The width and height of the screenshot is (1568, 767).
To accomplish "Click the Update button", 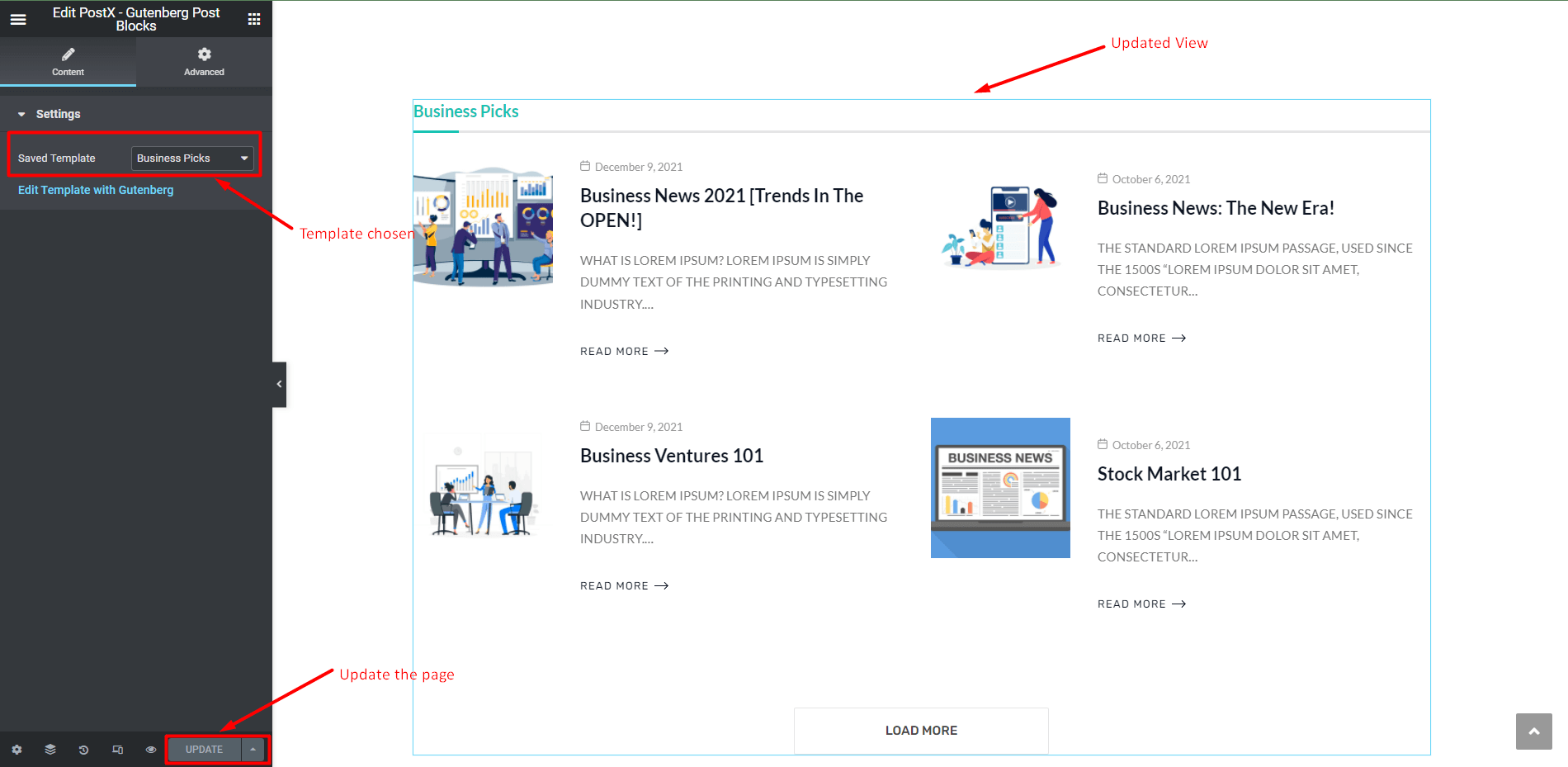I will coord(204,750).
